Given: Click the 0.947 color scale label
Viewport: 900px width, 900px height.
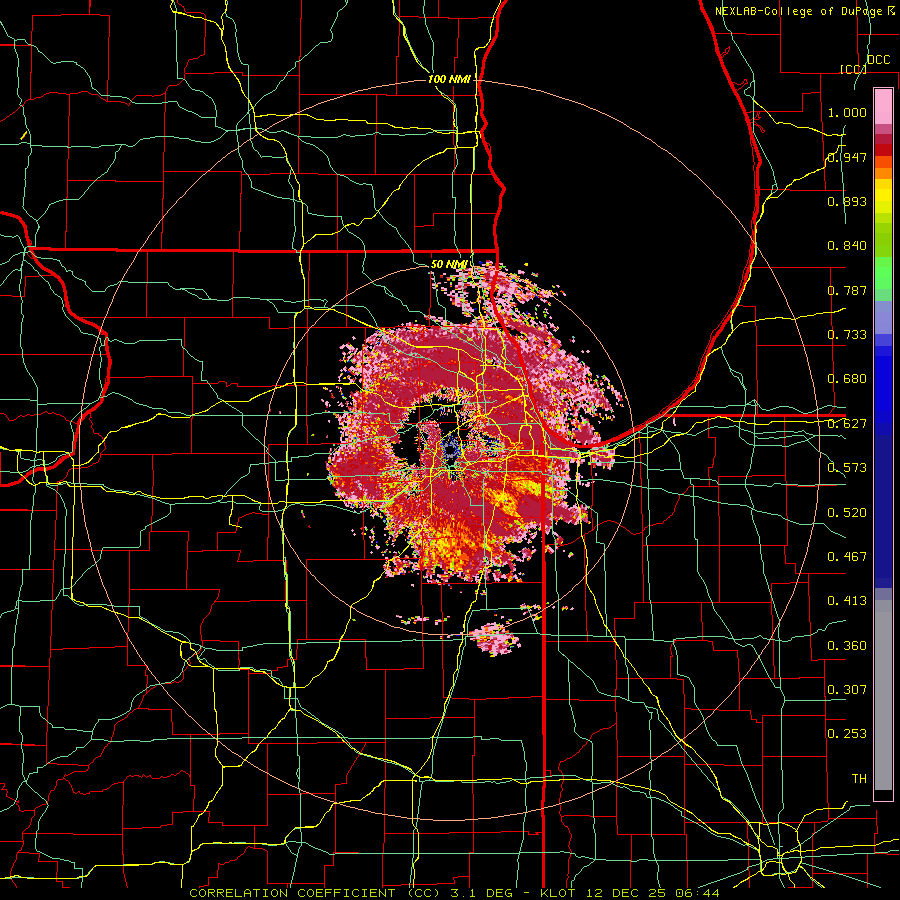Looking at the screenshot, I should (847, 157).
